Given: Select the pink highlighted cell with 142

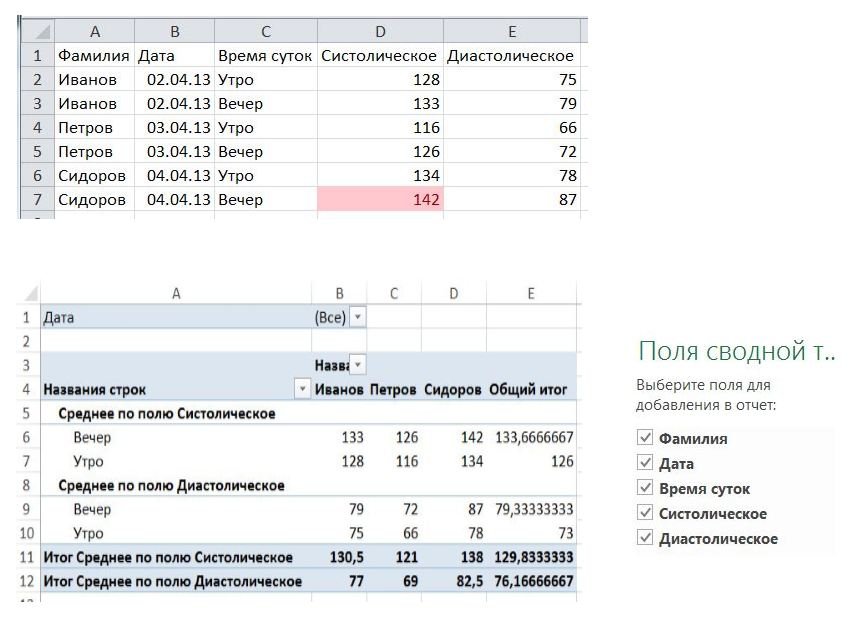Looking at the screenshot, I should (379, 200).
